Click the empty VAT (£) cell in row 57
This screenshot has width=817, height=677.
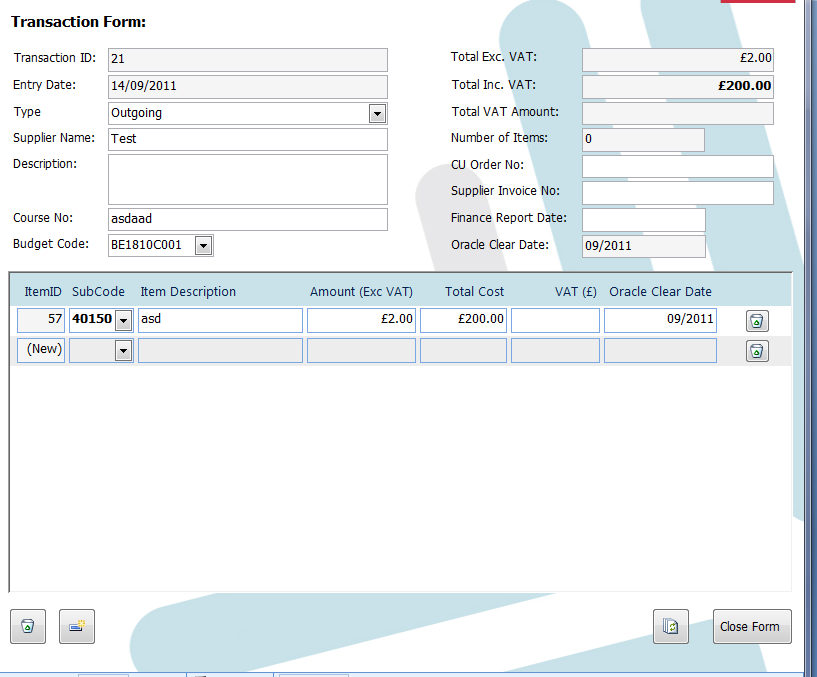click(555, 320)
